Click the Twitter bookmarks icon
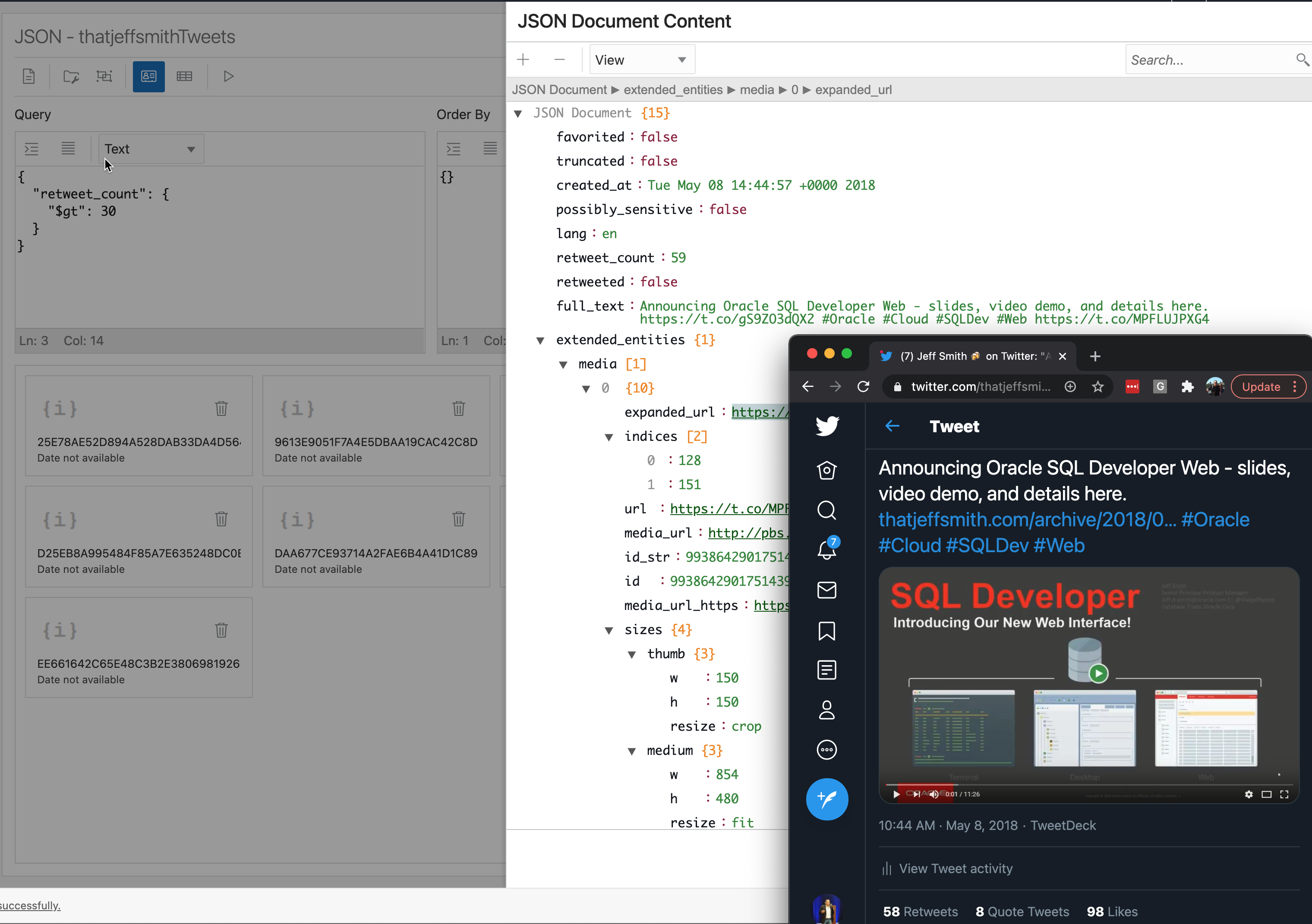1312x924 pixels. (826, 631)
